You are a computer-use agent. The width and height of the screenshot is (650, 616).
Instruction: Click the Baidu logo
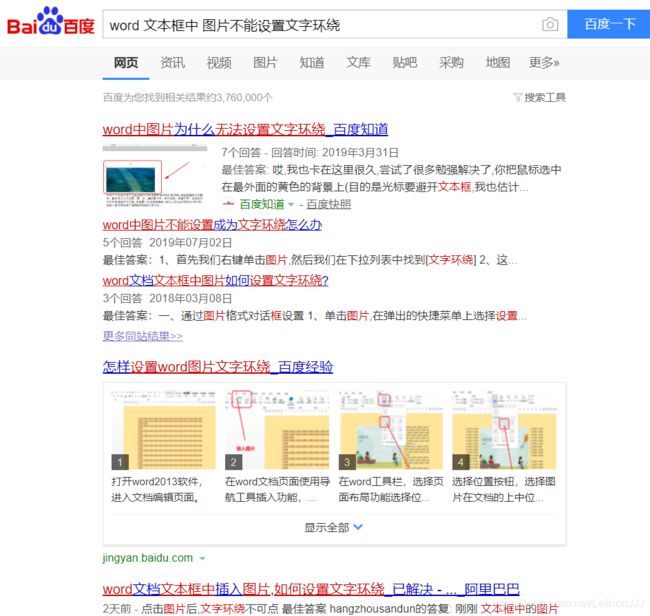pyautogui.click(x=51, y=21)
